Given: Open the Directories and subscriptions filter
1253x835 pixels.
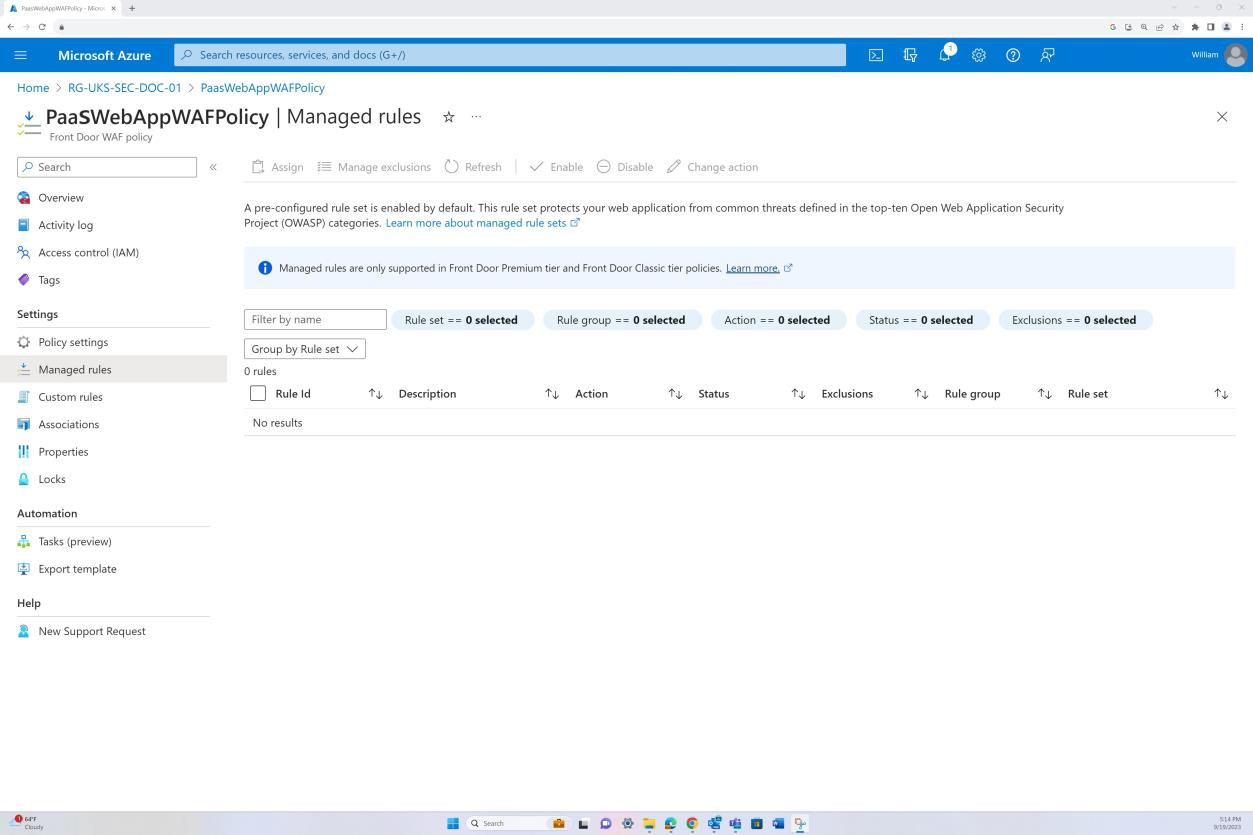Looking at the screenshot, I should tap(910, 55).
